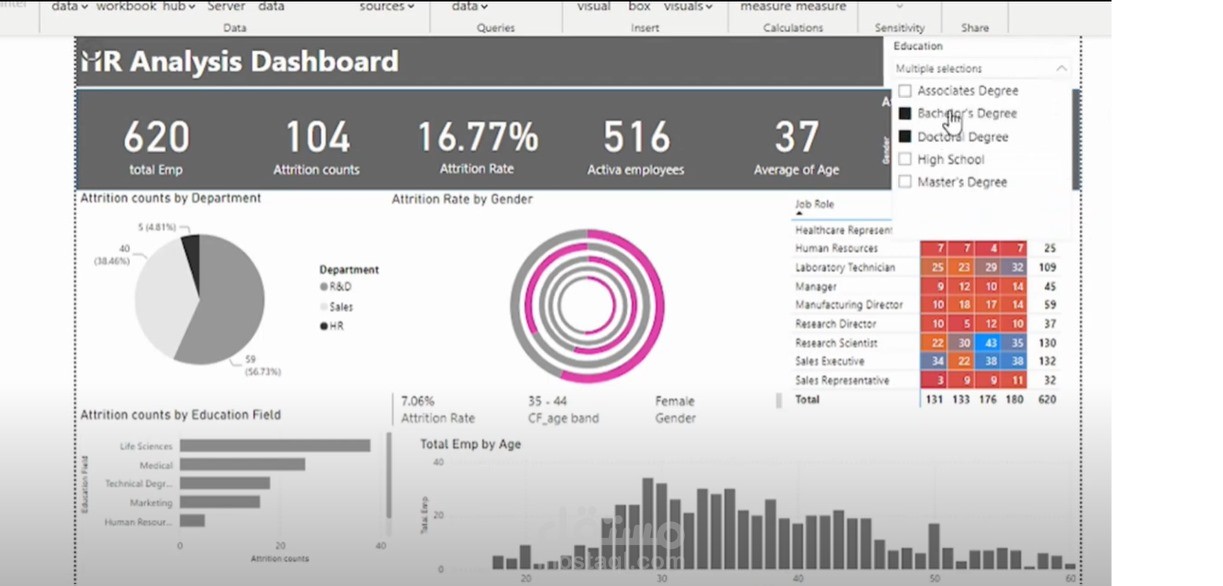Click the 'Total Emp by Age' chart title
The height and width of the screenshot is (586, 1223).
click(x=470, y=444)
